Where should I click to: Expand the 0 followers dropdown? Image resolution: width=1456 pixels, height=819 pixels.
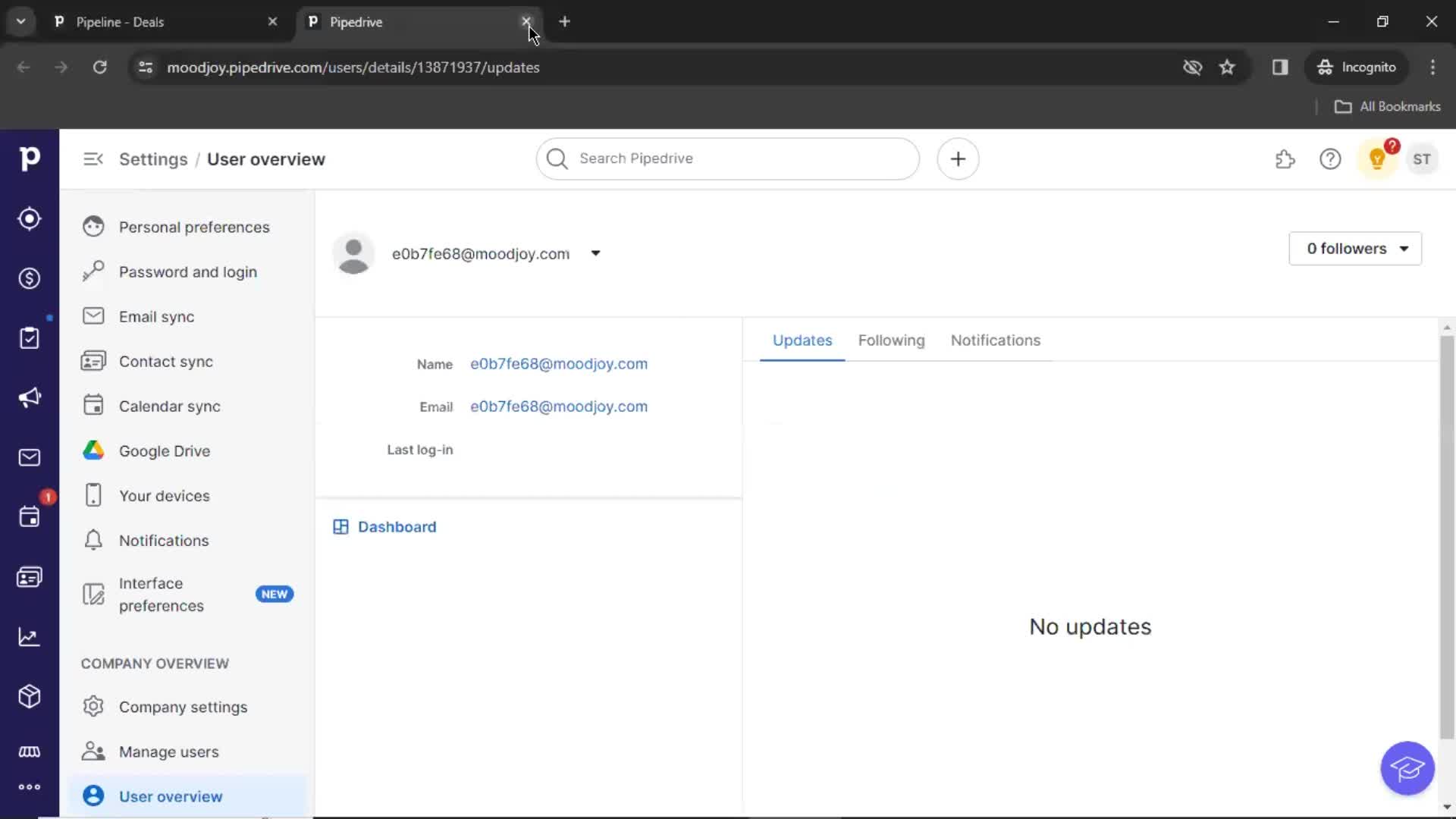pos(1355,248)
